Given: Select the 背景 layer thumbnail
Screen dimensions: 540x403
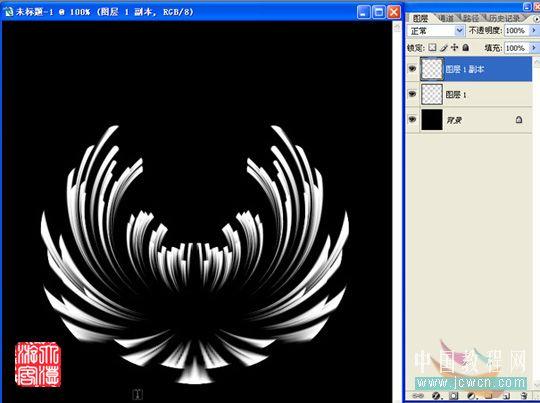Looking at the screenshot, I should point(432,120).
